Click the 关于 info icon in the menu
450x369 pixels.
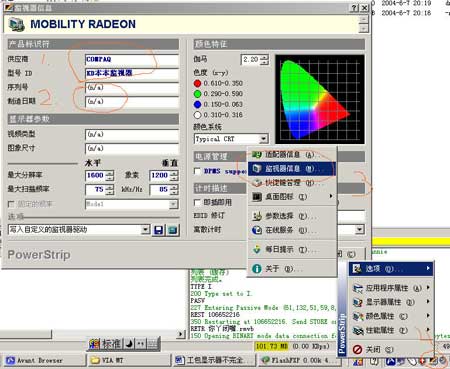(257, 269)
